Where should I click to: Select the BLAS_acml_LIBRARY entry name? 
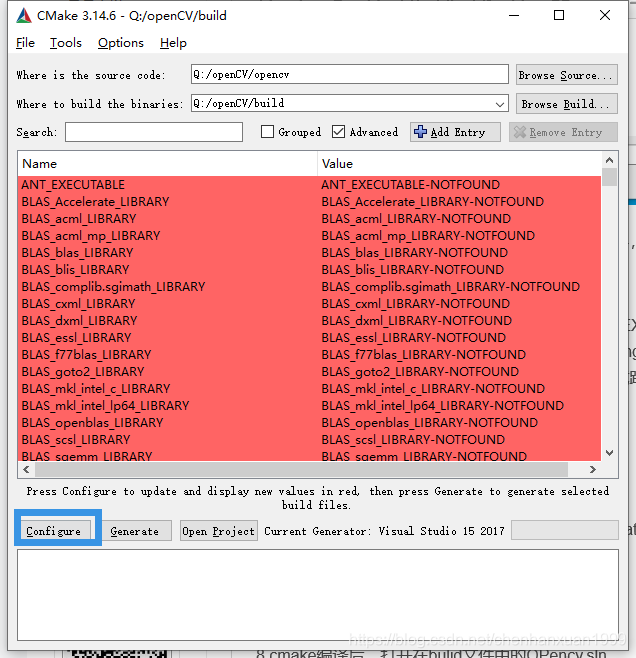point(79,219)
